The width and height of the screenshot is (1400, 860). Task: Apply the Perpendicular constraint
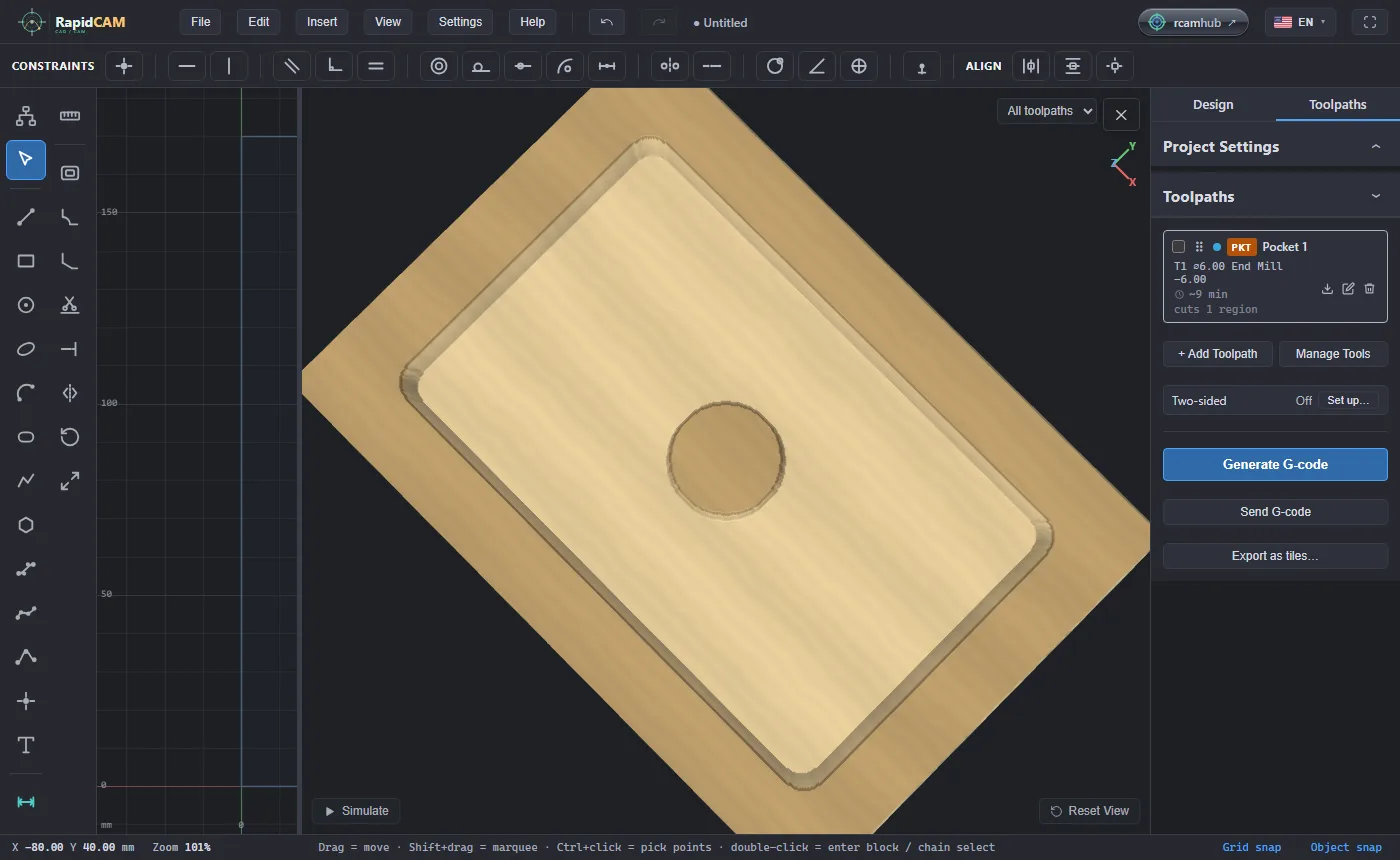point(334,66)
